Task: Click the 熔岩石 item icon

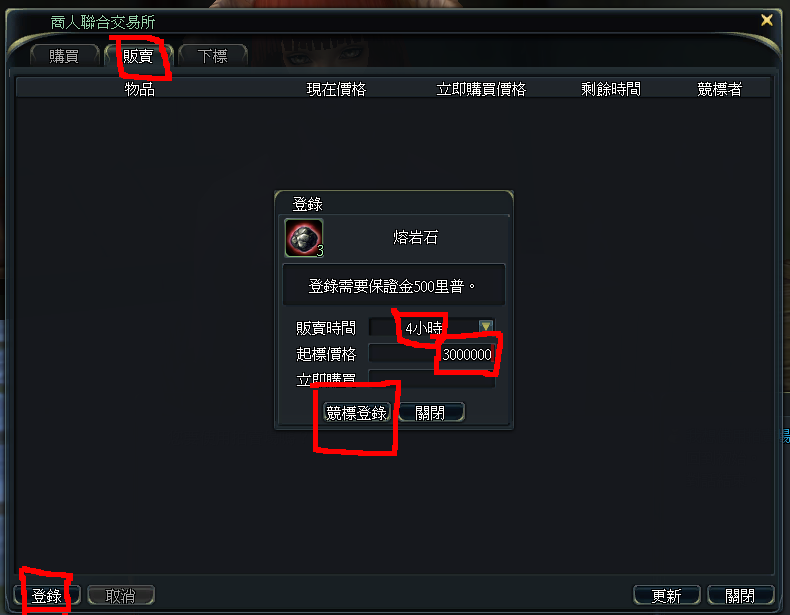Action: 304,238
